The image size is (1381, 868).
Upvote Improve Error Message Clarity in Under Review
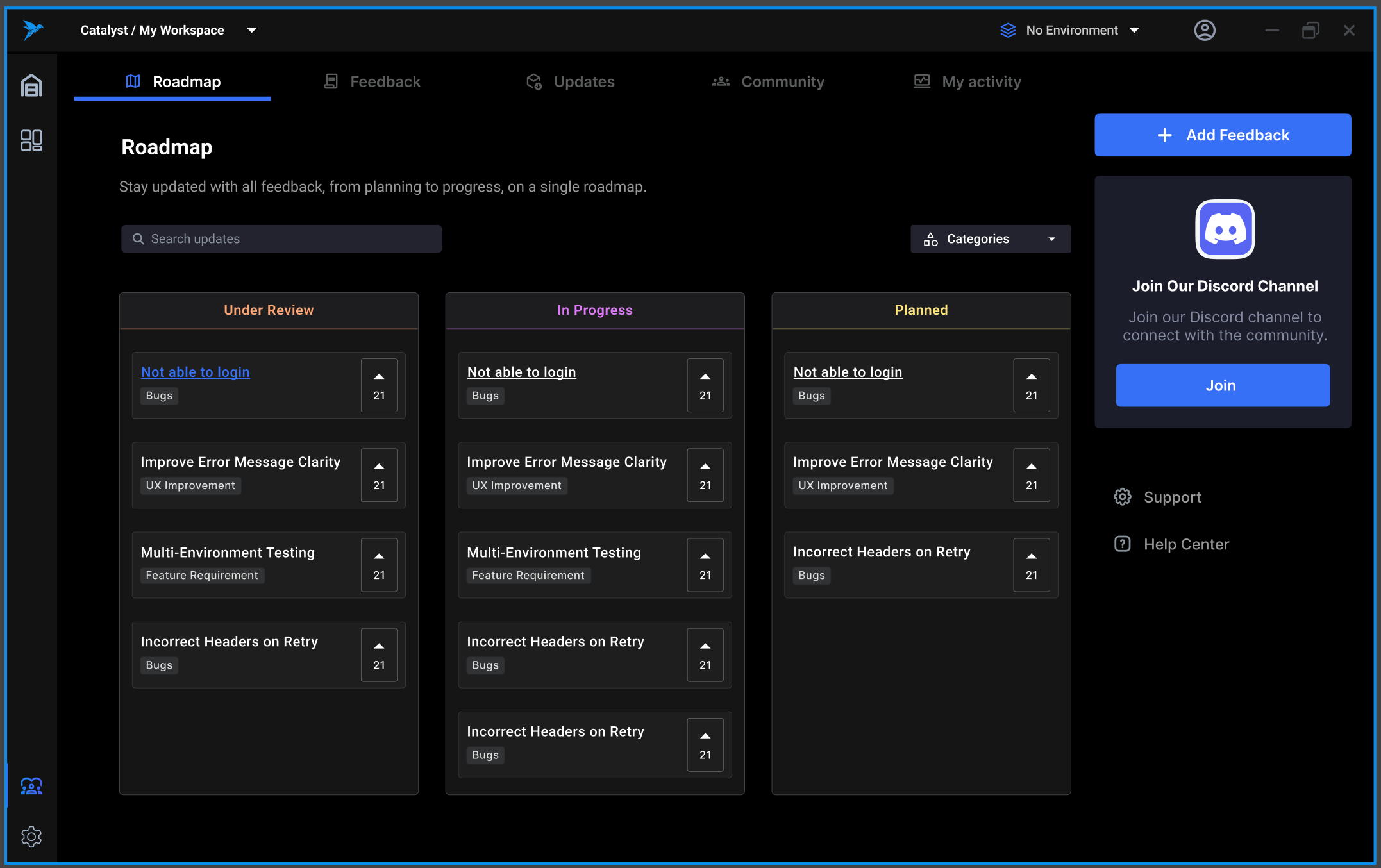click(x=379, y=474)
